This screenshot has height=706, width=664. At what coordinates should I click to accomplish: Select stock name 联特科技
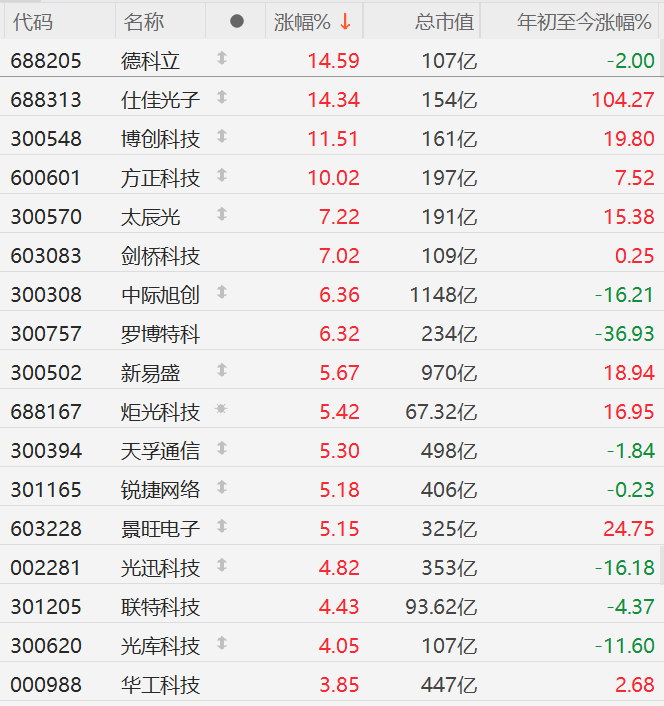click(x=160, y=607)
